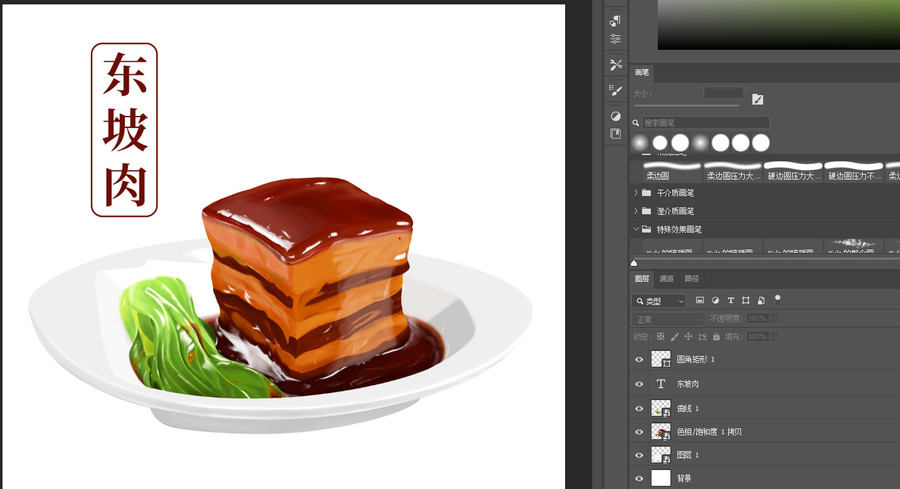Screen dimensions: 900x489
Task: Open the libraries panel icon below adjustments
Action: point(616,134)
